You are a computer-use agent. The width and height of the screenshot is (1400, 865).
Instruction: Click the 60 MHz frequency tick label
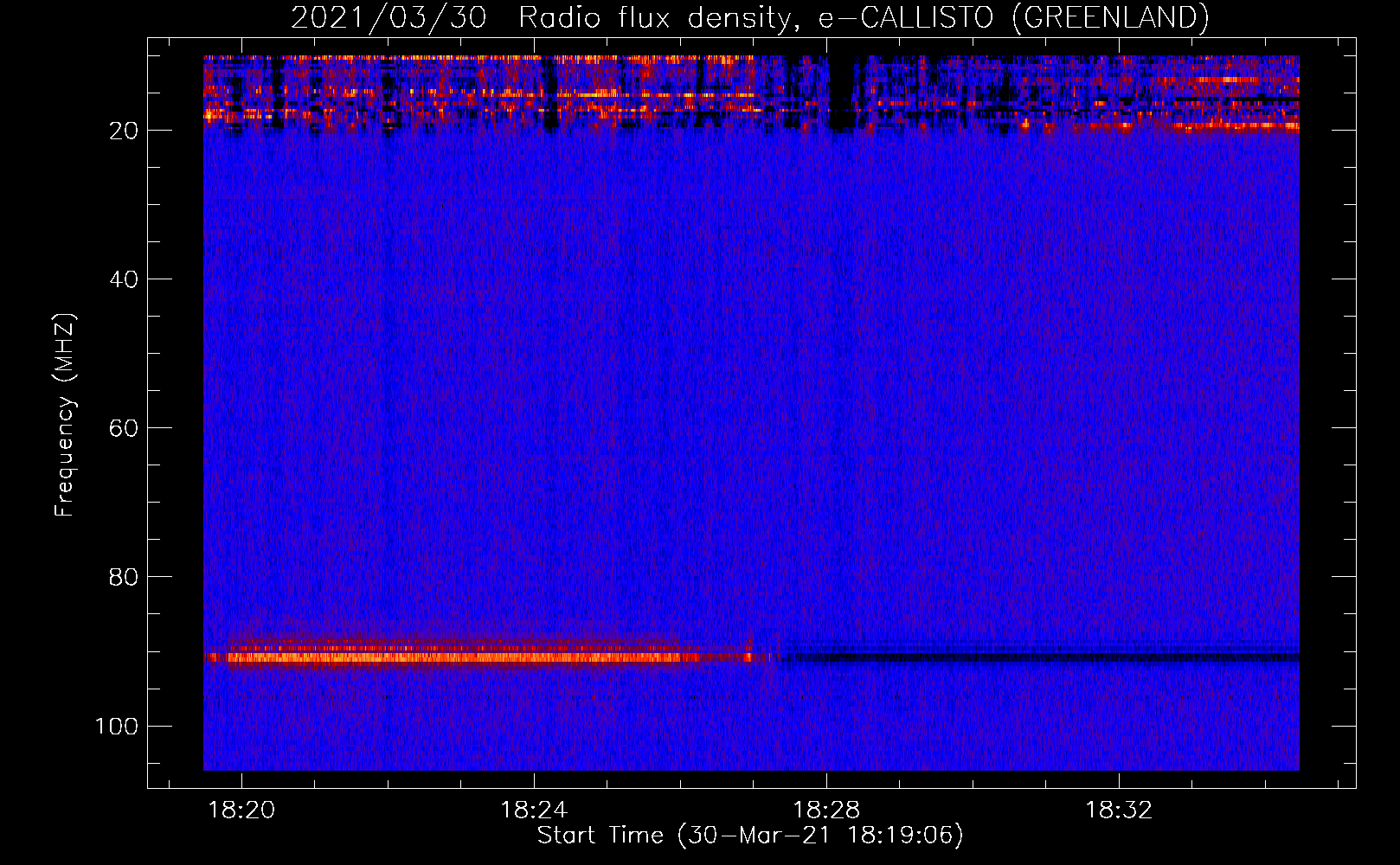tap(124, 428)
